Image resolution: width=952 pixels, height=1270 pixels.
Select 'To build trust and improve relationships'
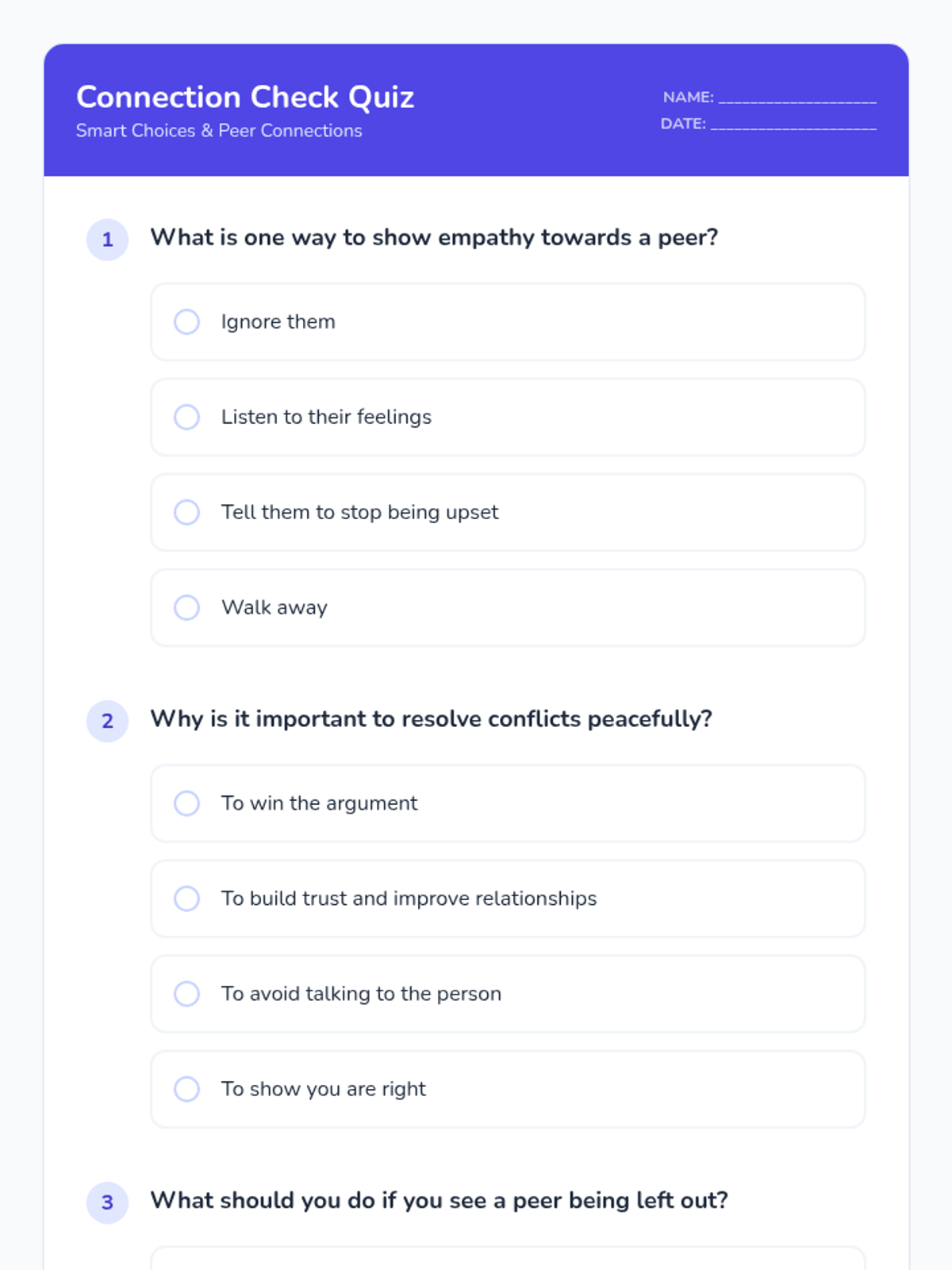(x=187, y=899)
